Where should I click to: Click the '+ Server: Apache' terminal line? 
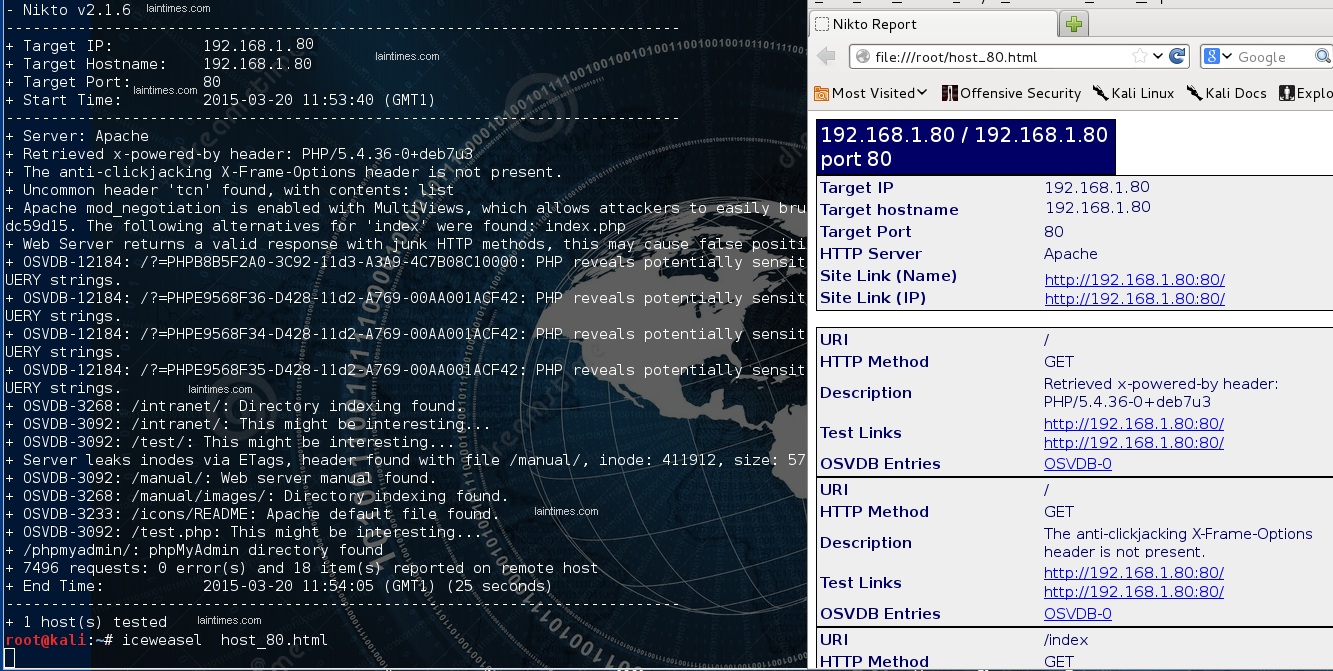click(x=77, y=136)
